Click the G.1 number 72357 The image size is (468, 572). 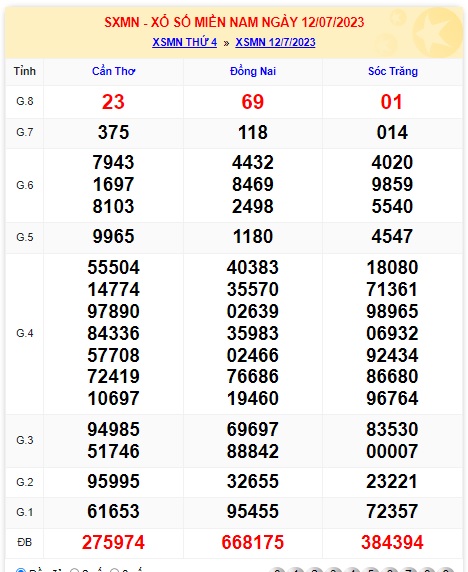pyautogui.click(x=392, y=511)
